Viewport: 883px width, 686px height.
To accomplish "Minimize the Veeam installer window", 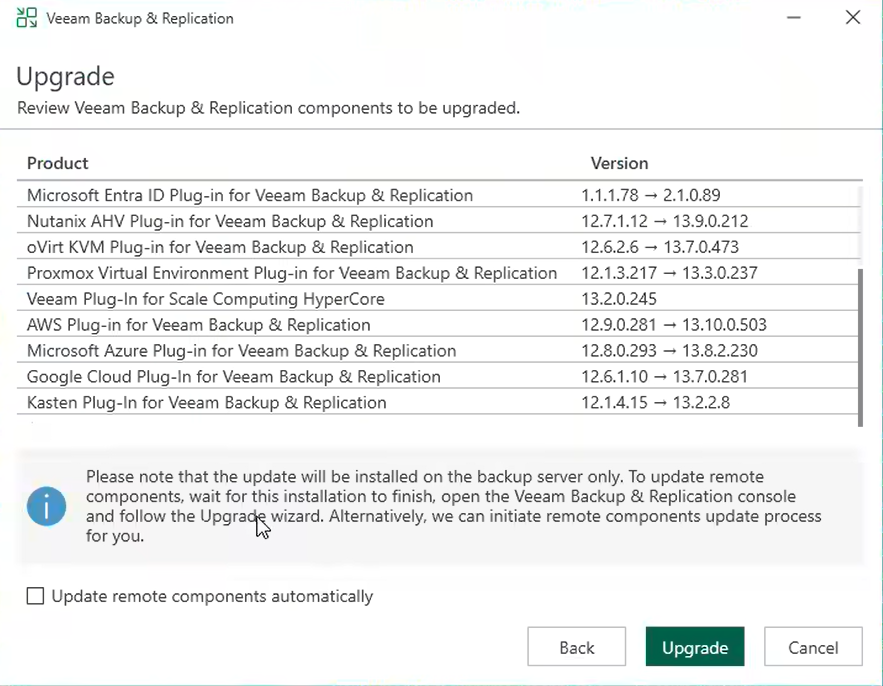I will tap(793, 18).
